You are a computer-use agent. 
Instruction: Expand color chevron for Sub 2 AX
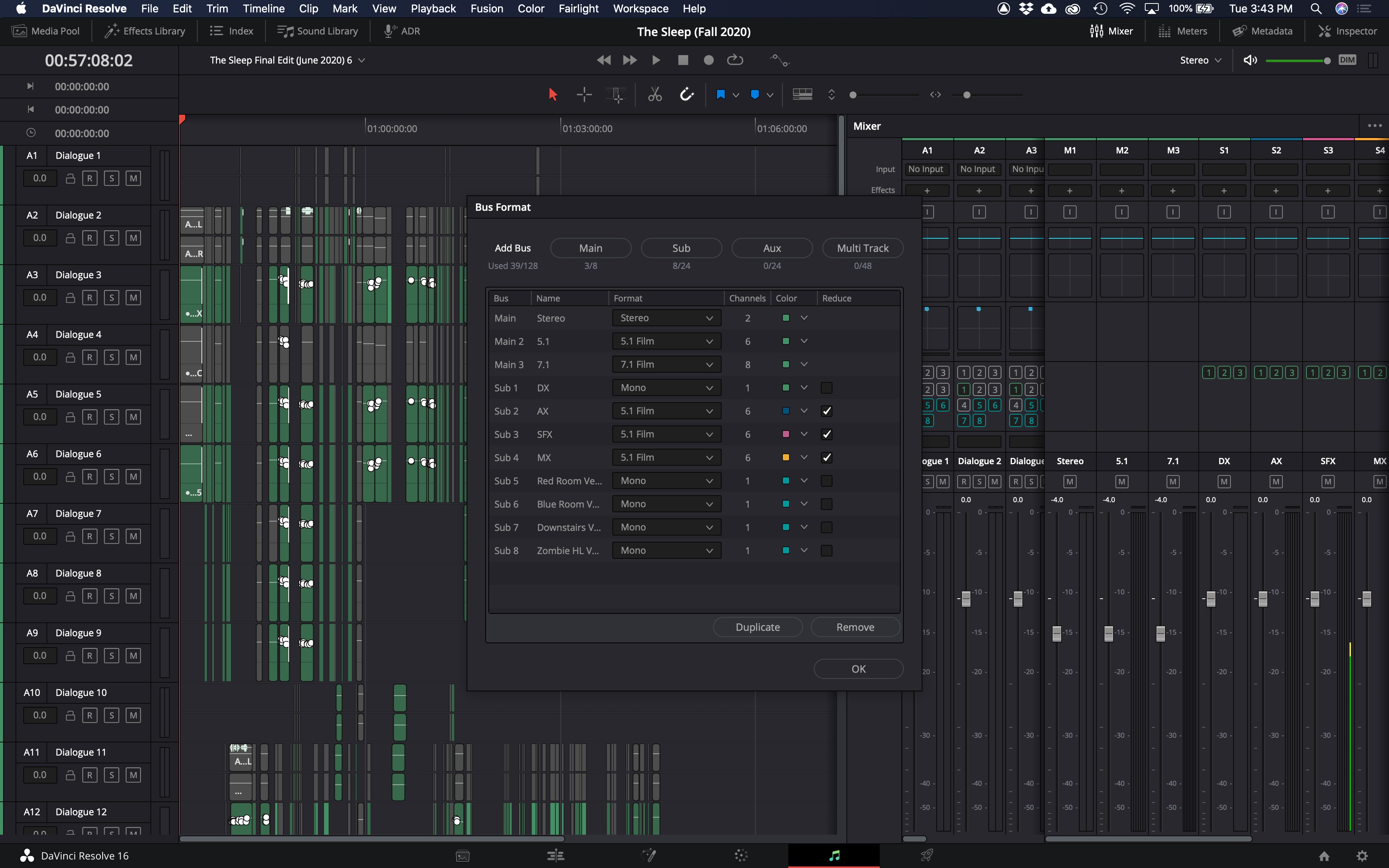click(x=803, y=411)
